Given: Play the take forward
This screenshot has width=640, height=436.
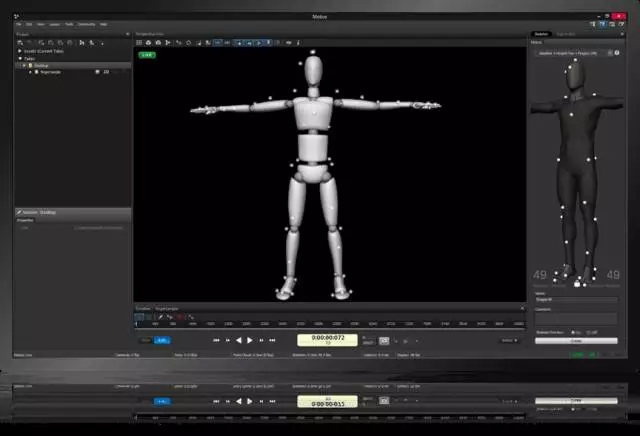Looking at the screenshot, I should (x=249, y=340).
